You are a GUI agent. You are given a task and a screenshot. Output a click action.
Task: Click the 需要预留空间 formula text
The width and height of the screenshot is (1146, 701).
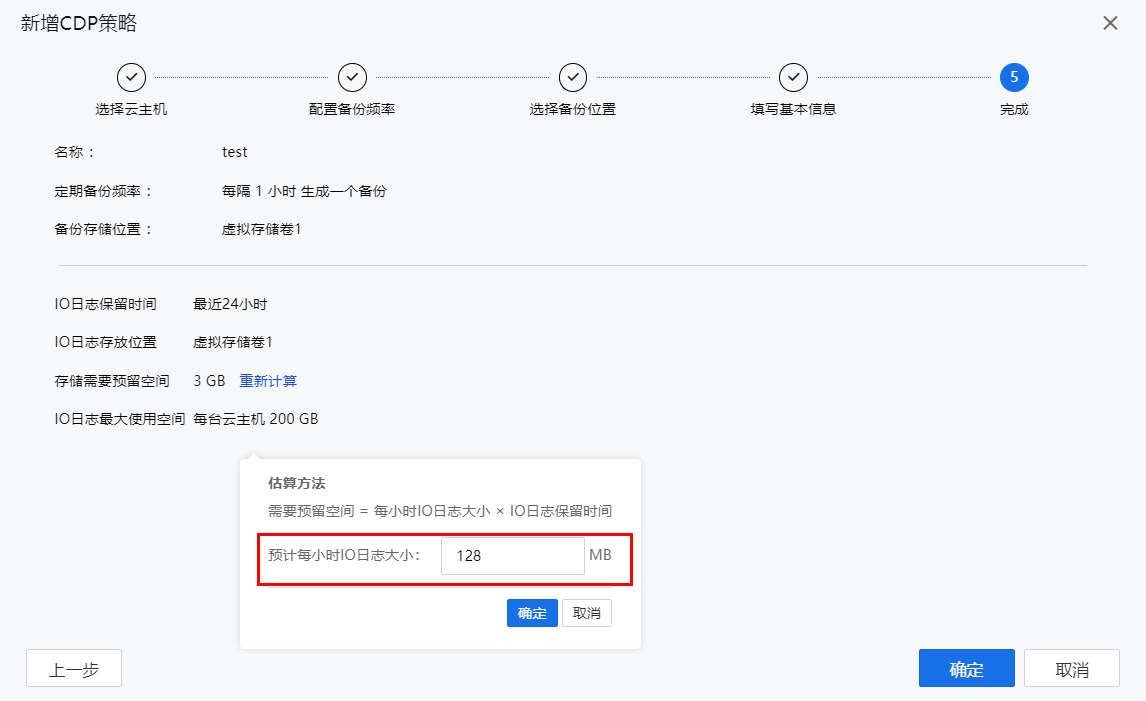440,511
